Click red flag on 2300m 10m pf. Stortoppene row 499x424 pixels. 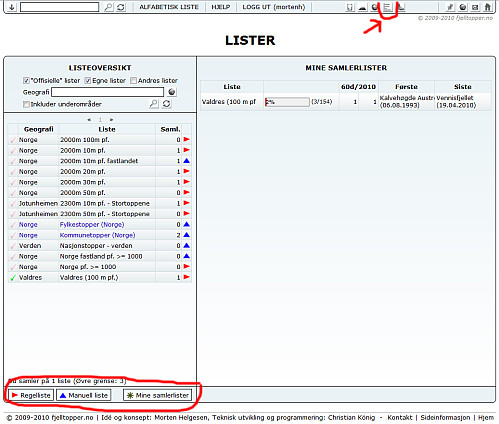pyautogui.click(x=187, y=203)
